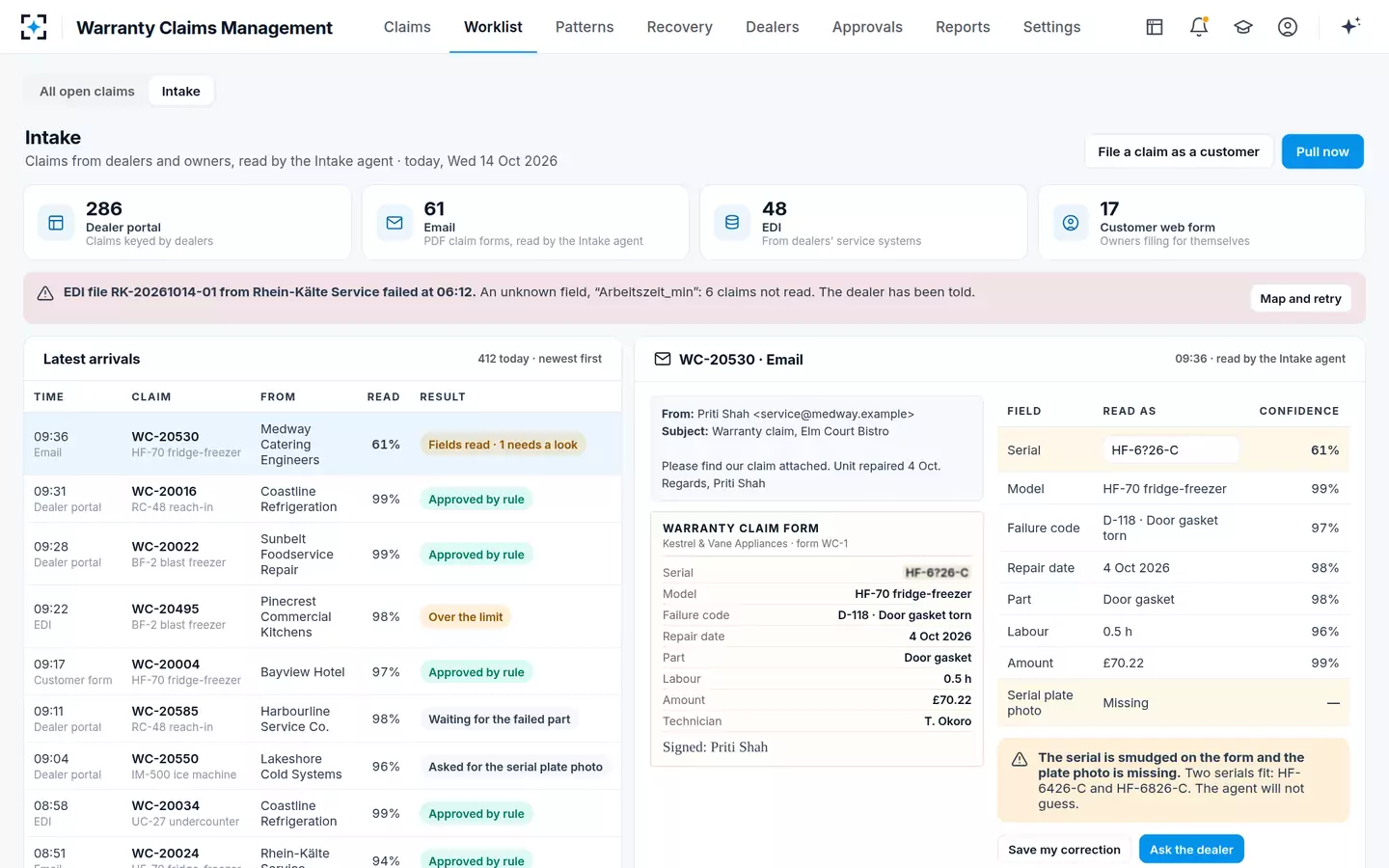Click the warning icon in smudged serial note

pos(1020,759)
